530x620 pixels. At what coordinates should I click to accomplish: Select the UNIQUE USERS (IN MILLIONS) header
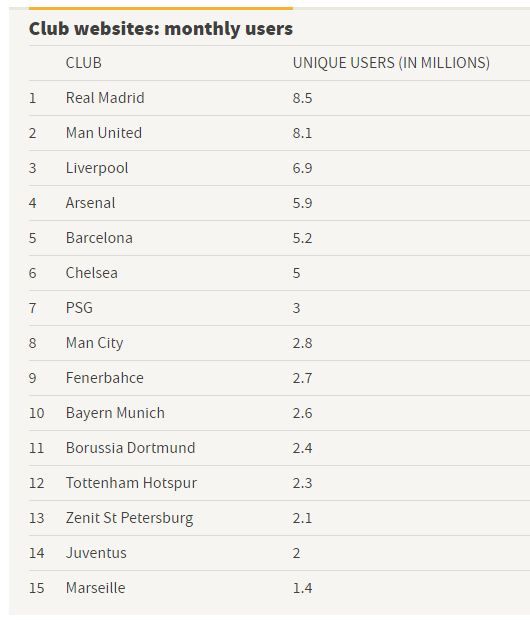coord(391,63)
